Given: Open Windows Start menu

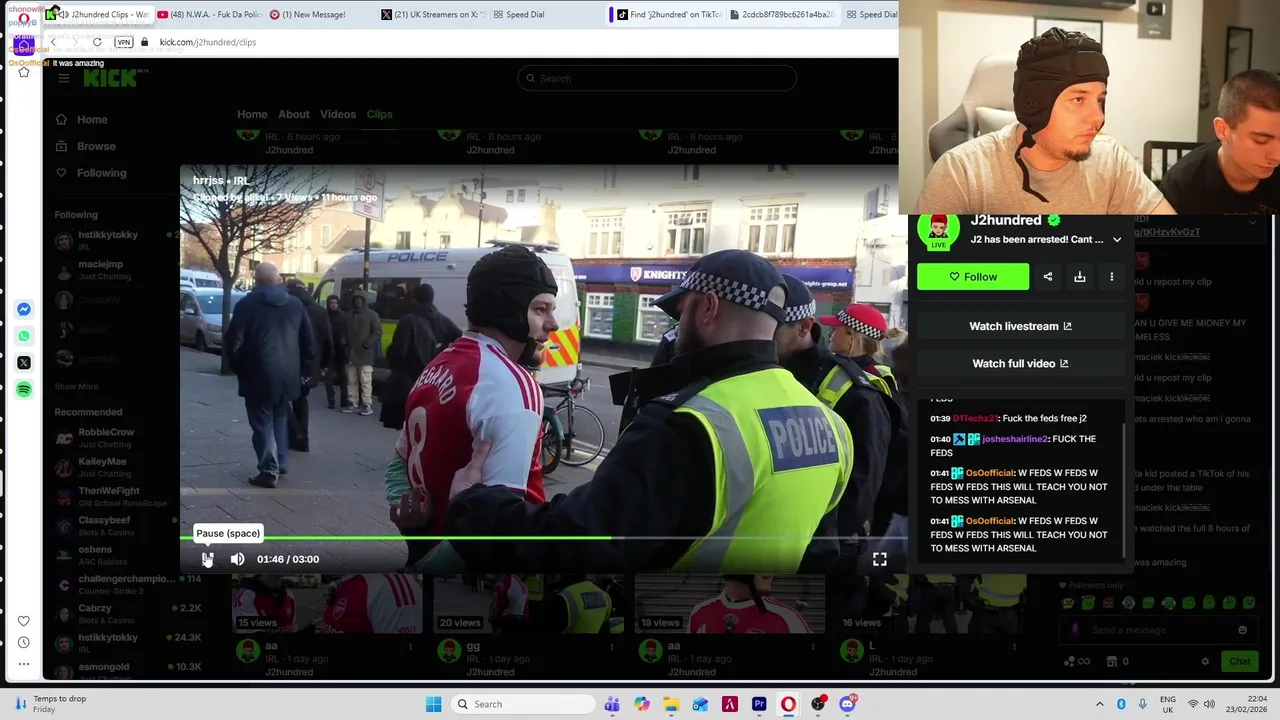Looking at the screenshot, I should tap(433, 704).
